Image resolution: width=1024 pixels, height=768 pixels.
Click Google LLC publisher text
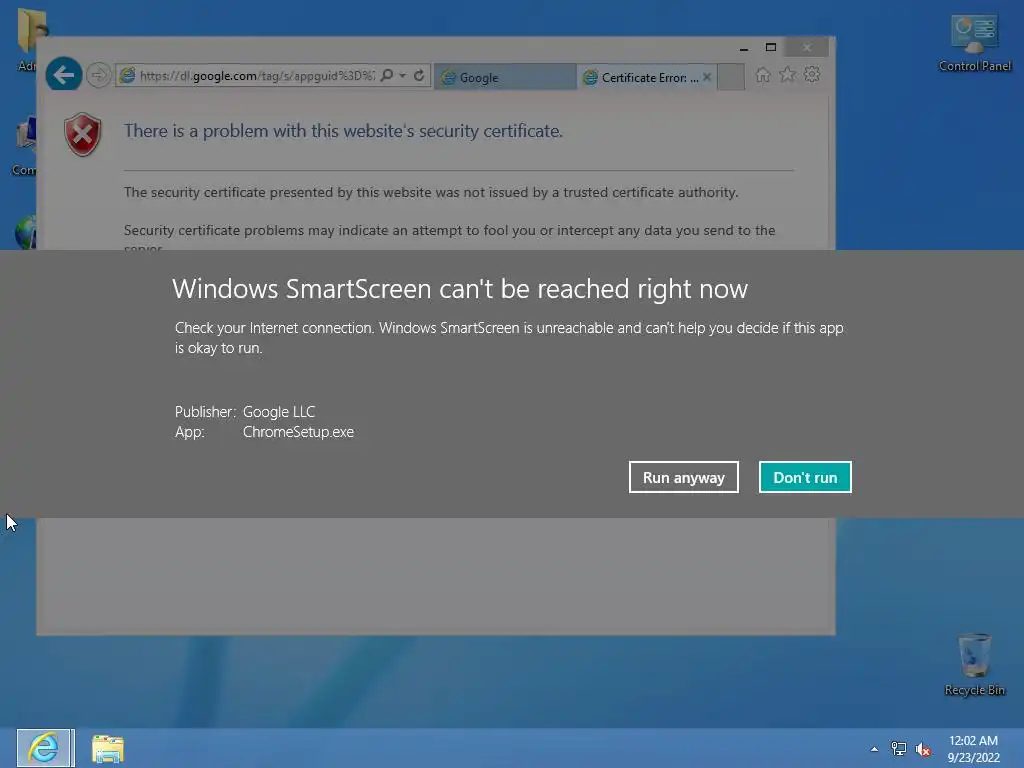pos(279,412)
